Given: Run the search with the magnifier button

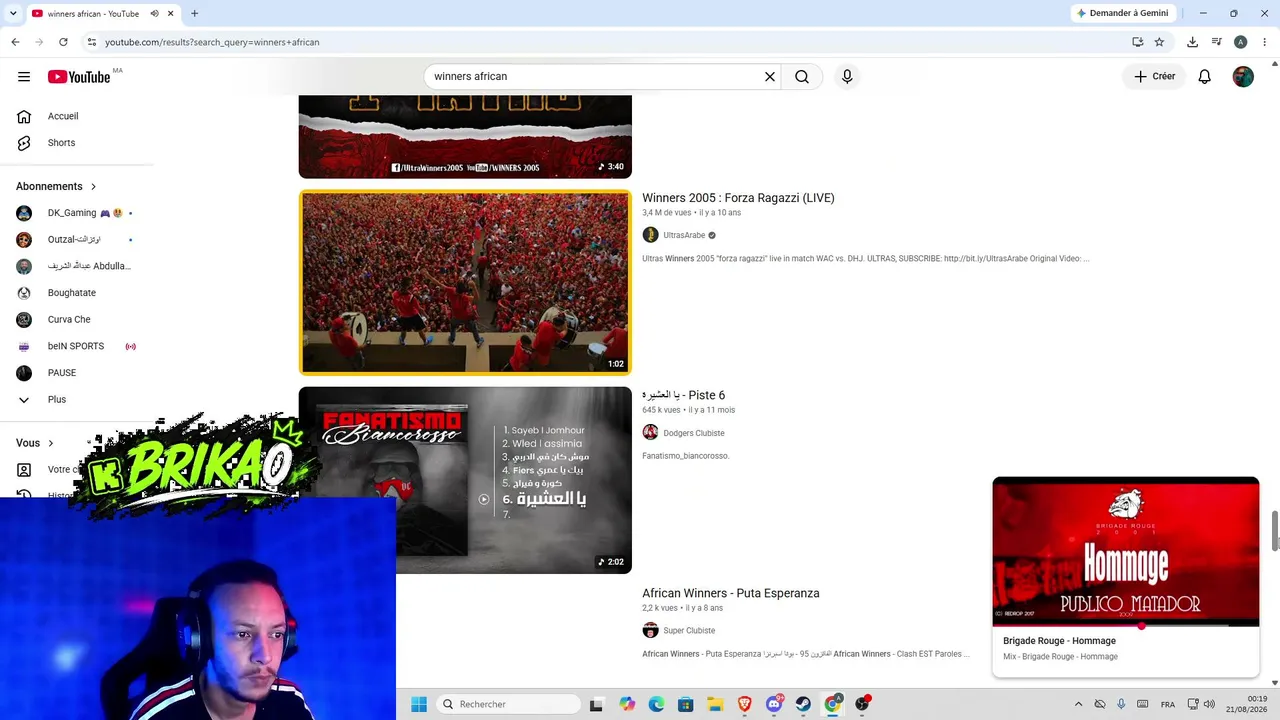Looking at the screenshot, I should pyautogui.click(x=802, y=77).
